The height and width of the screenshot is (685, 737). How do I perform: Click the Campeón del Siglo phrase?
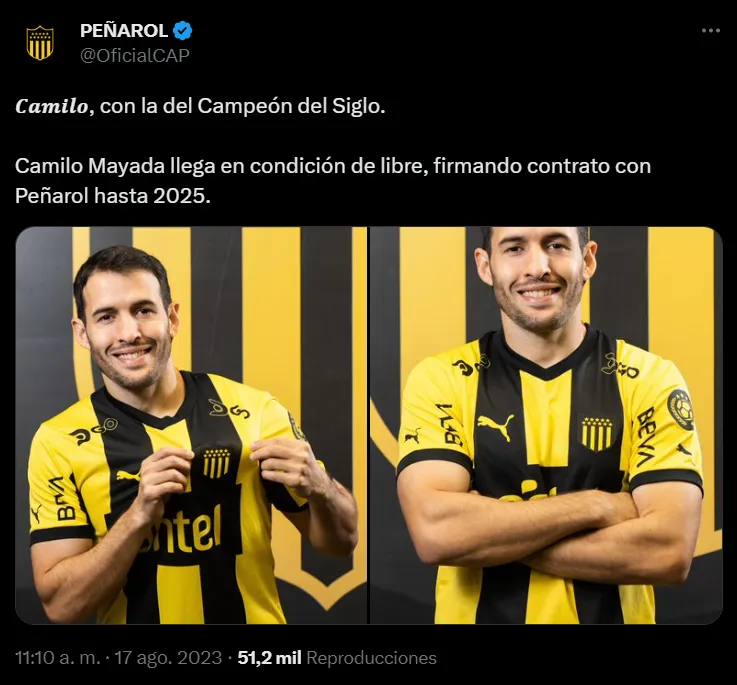291,106
